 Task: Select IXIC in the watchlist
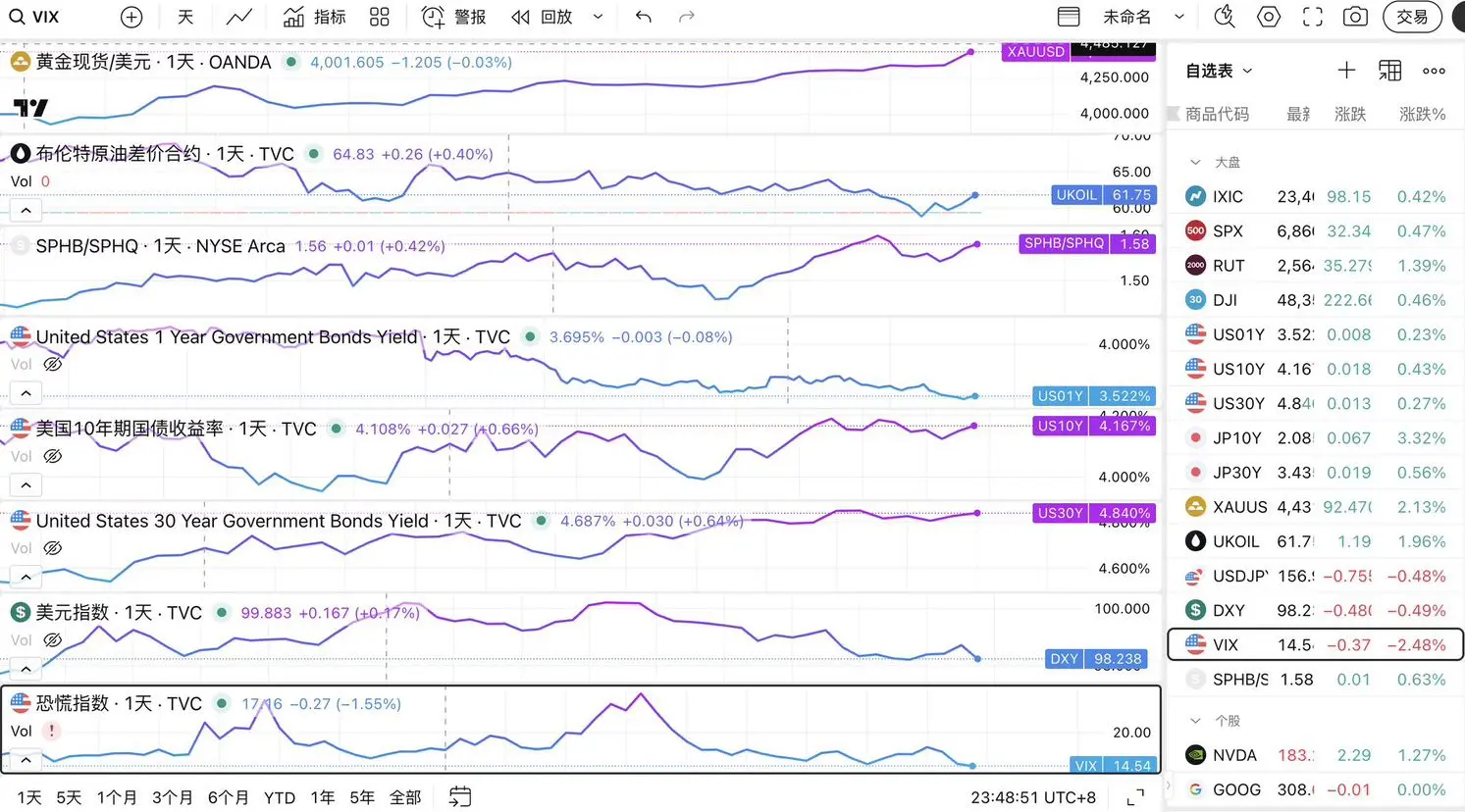click(x=1315, y=196)
